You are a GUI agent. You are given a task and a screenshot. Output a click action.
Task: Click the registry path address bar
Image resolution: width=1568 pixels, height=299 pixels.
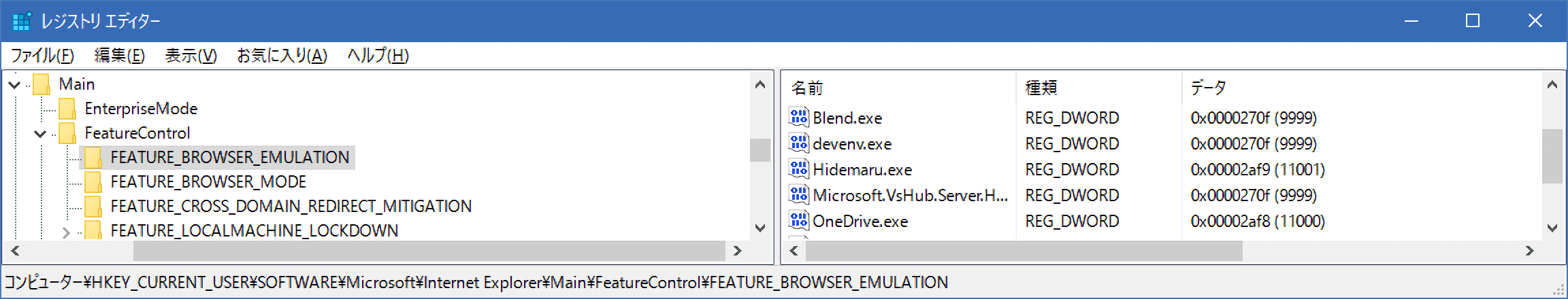(476, 283)
